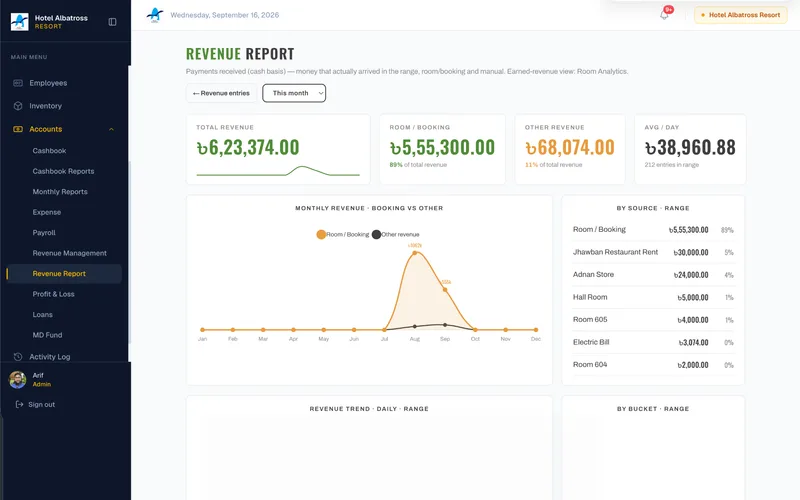Click Sign out
The width and height of the screenshot is (800, 500).
click(41, 404)
